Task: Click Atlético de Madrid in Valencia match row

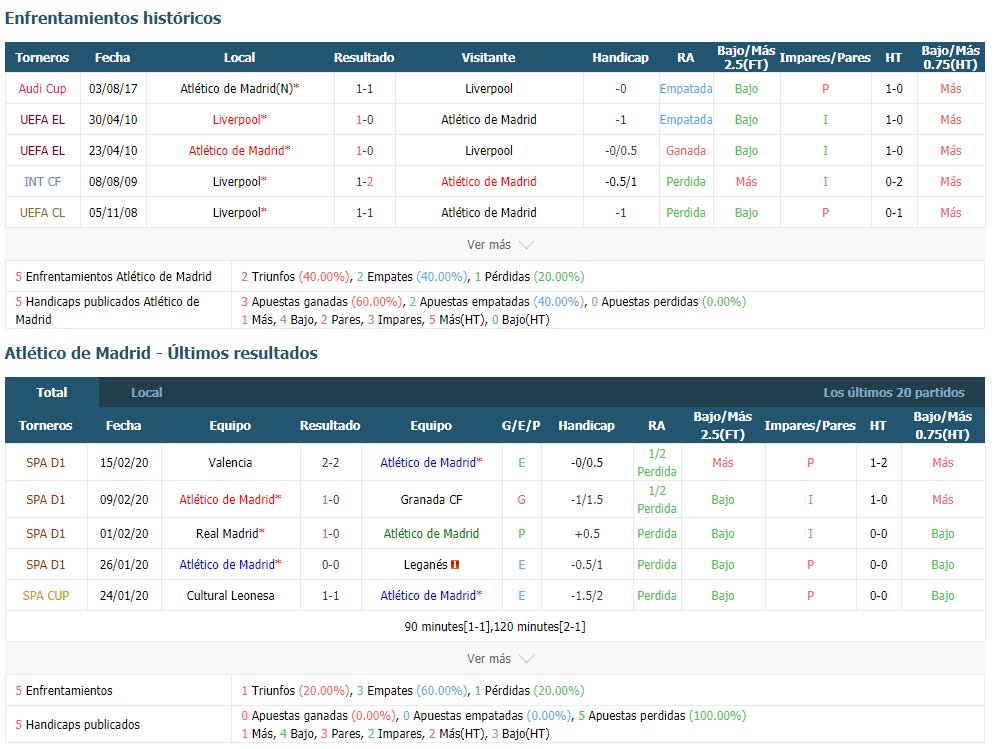Action: pyautogui.click(x=431, y=463)
